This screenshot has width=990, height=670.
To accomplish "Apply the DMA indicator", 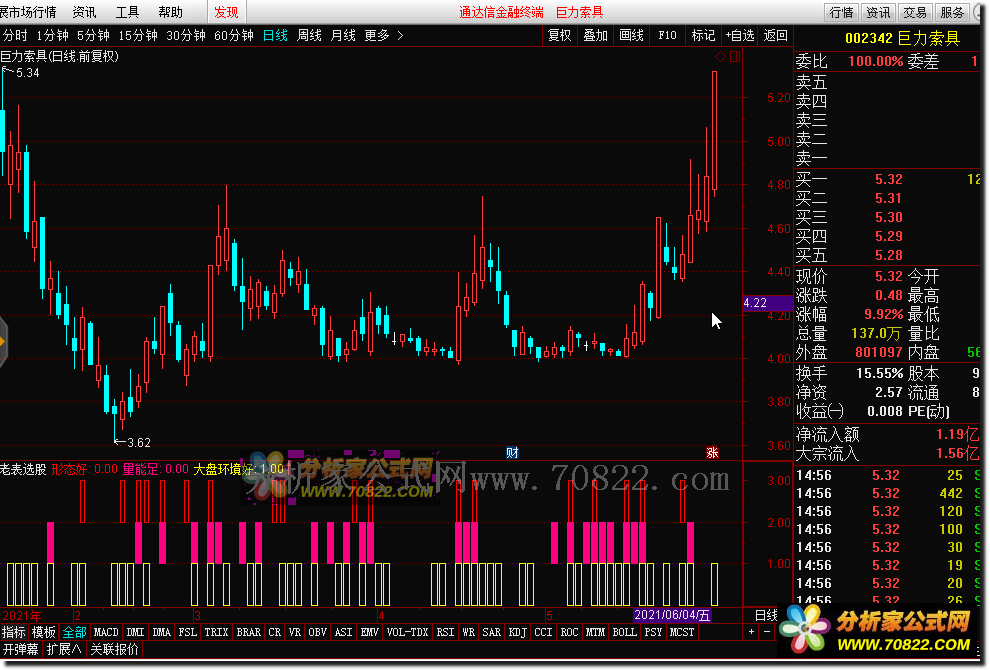I will tap(162, 632).
